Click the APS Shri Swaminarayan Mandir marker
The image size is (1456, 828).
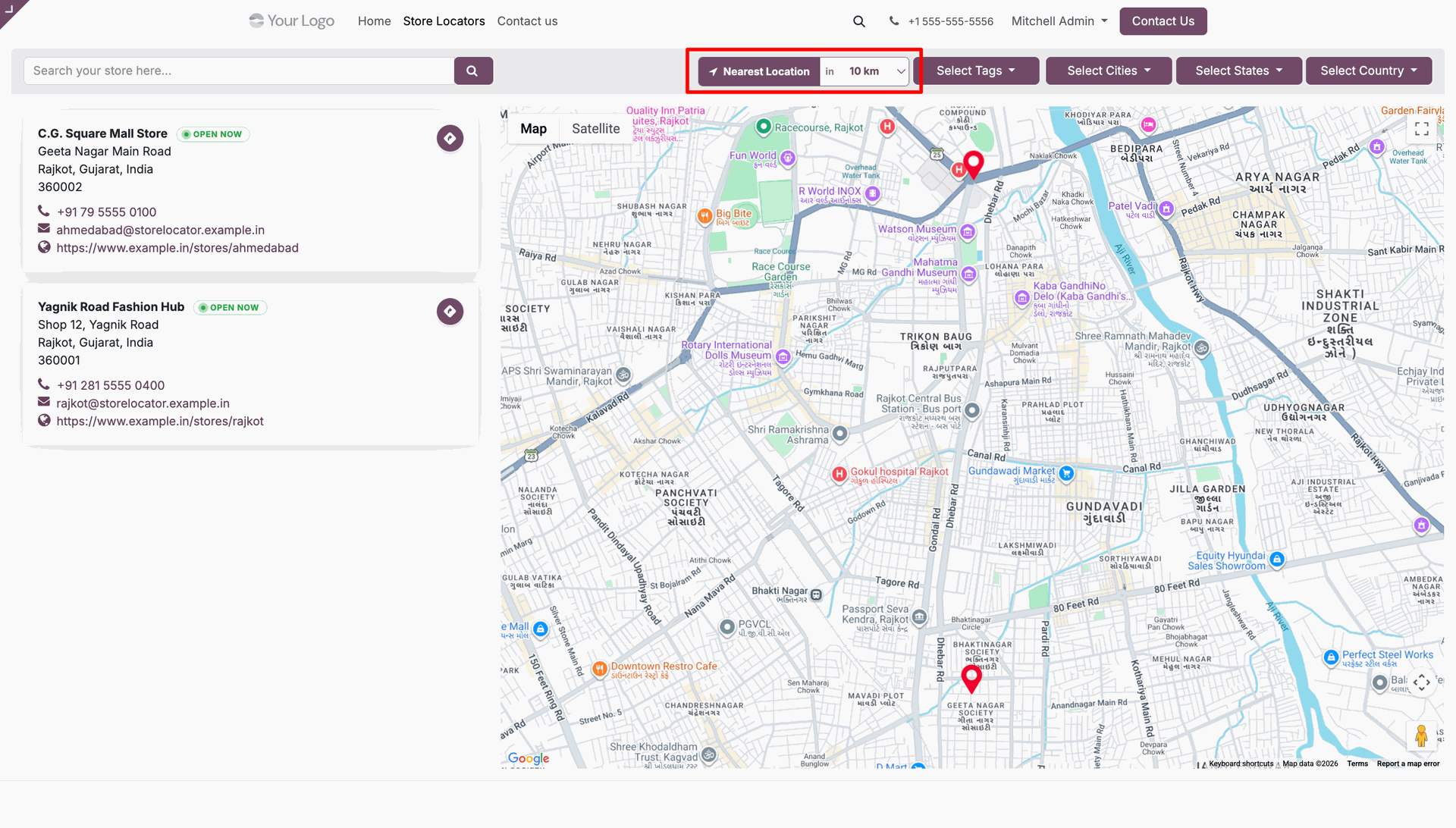[x=623, y=375]
